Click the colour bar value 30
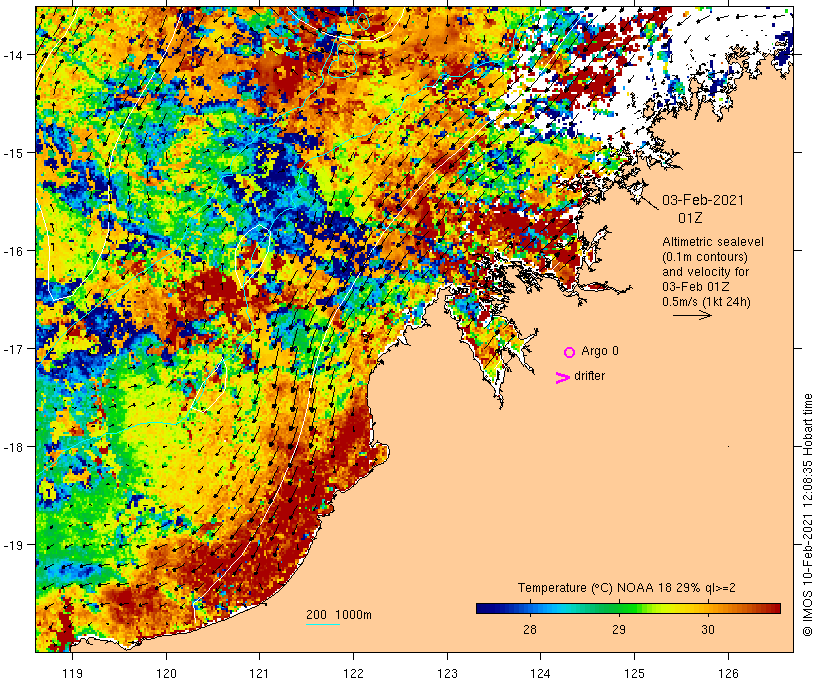Screen dimensions: 820x680 click(x=708, y=629)
